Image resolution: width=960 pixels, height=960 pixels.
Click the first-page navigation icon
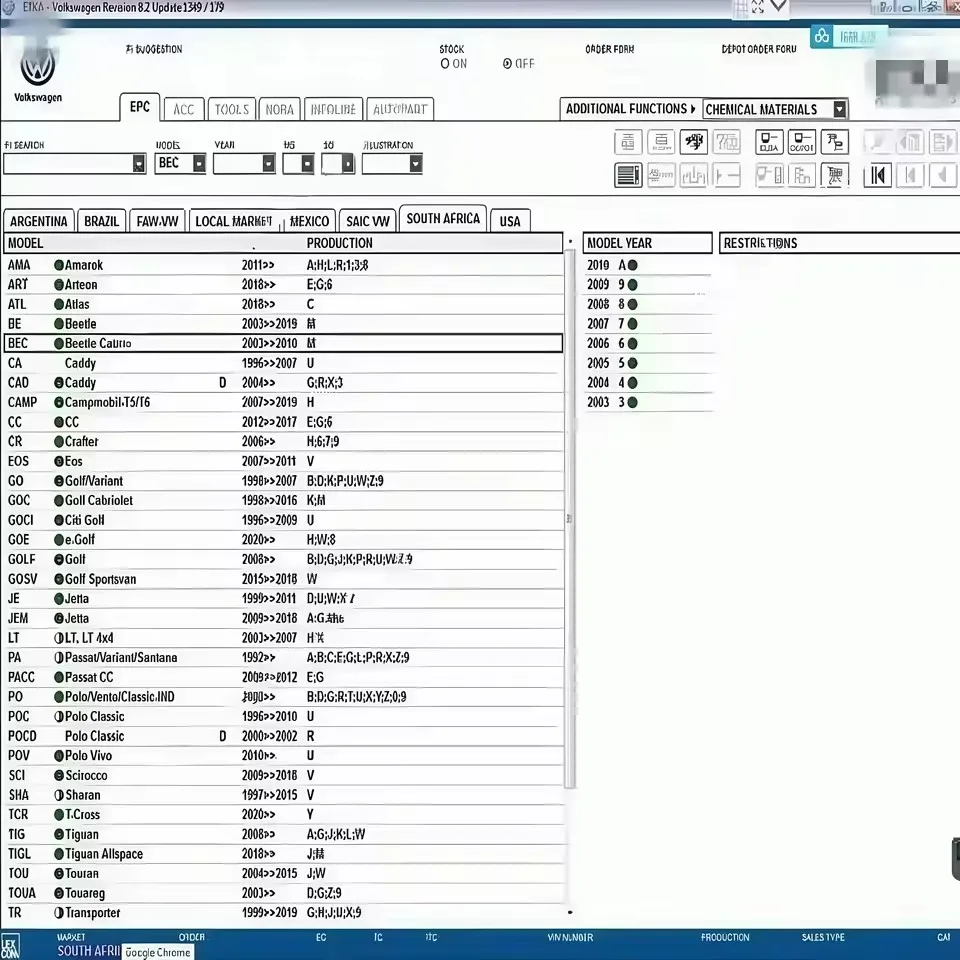(x=877, y=176)
